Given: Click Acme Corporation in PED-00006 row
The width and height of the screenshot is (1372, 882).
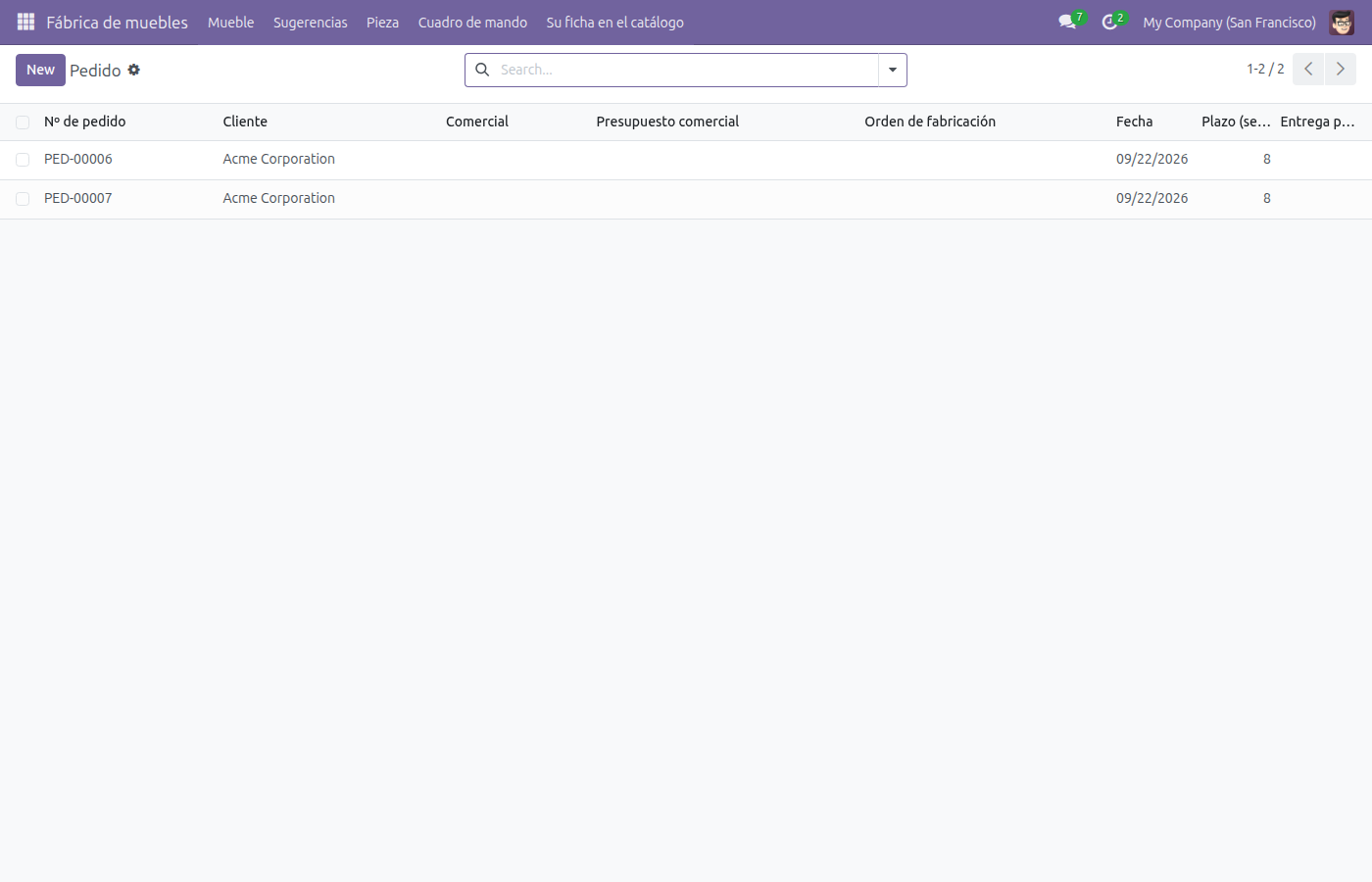Looking at the screenshot, I should click(278, 159).
